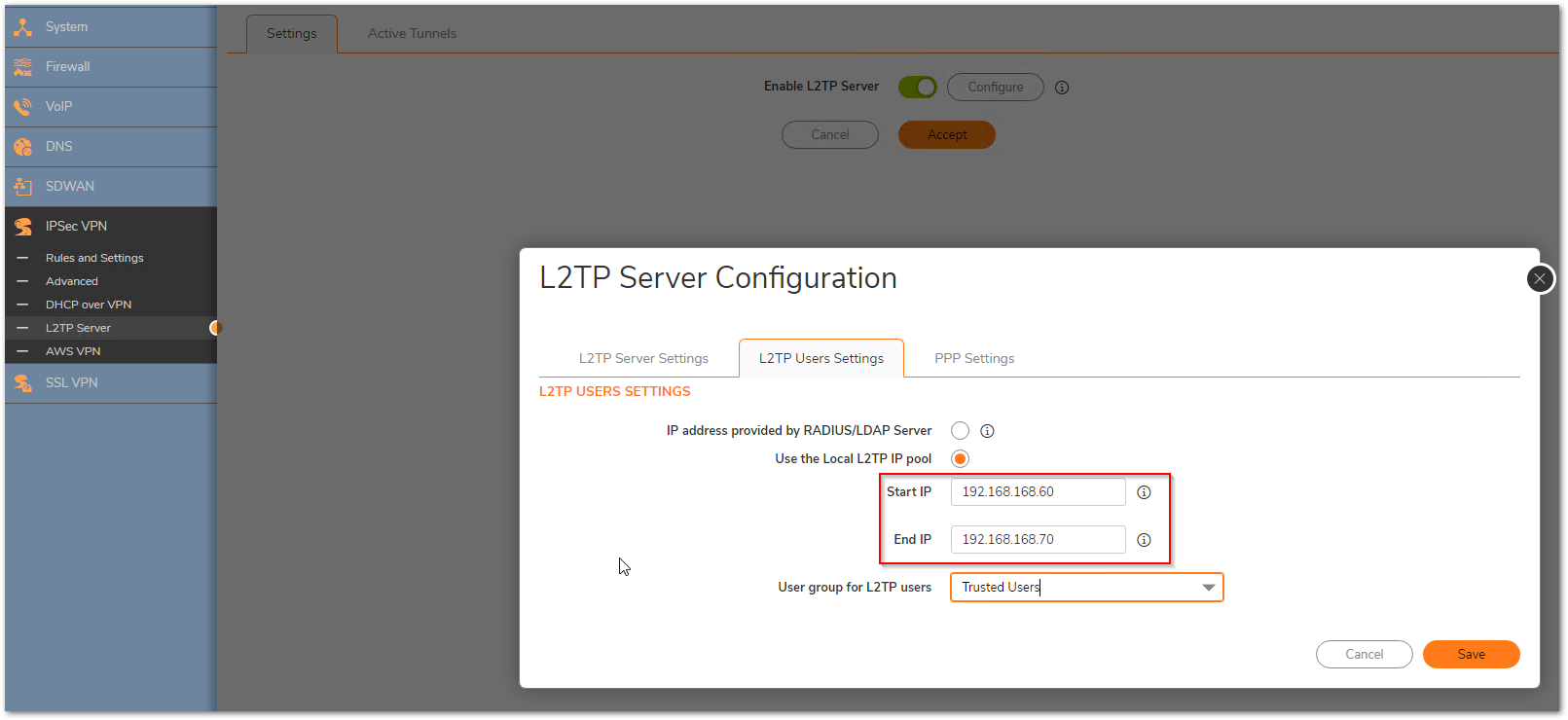1568x720 pixels.
Task: Click info icon beside Configure button
Action: 1062,88
